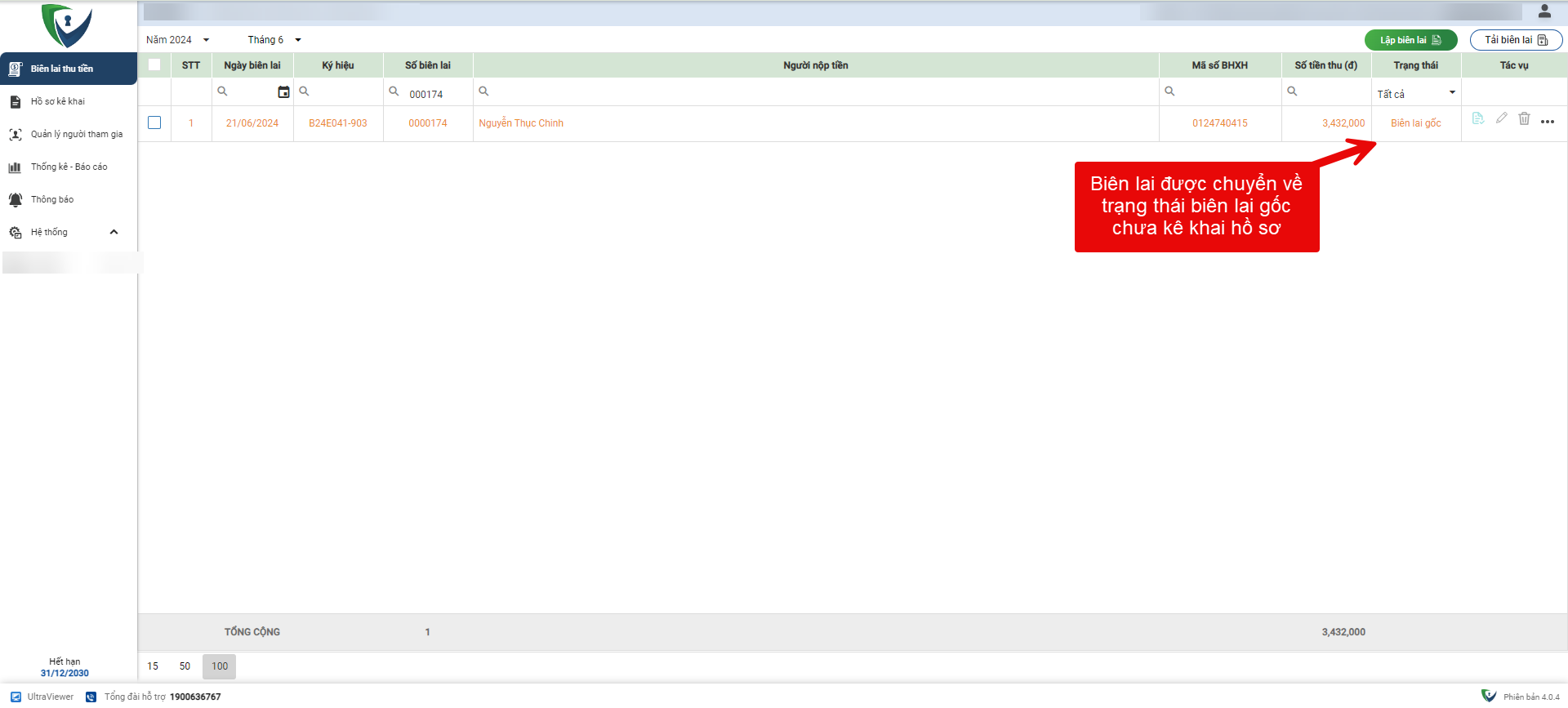The width and height of the screenshot is (1568, 708).
Task: Click the edit pencil icon in receipt row
Action: pos(1501,118)
